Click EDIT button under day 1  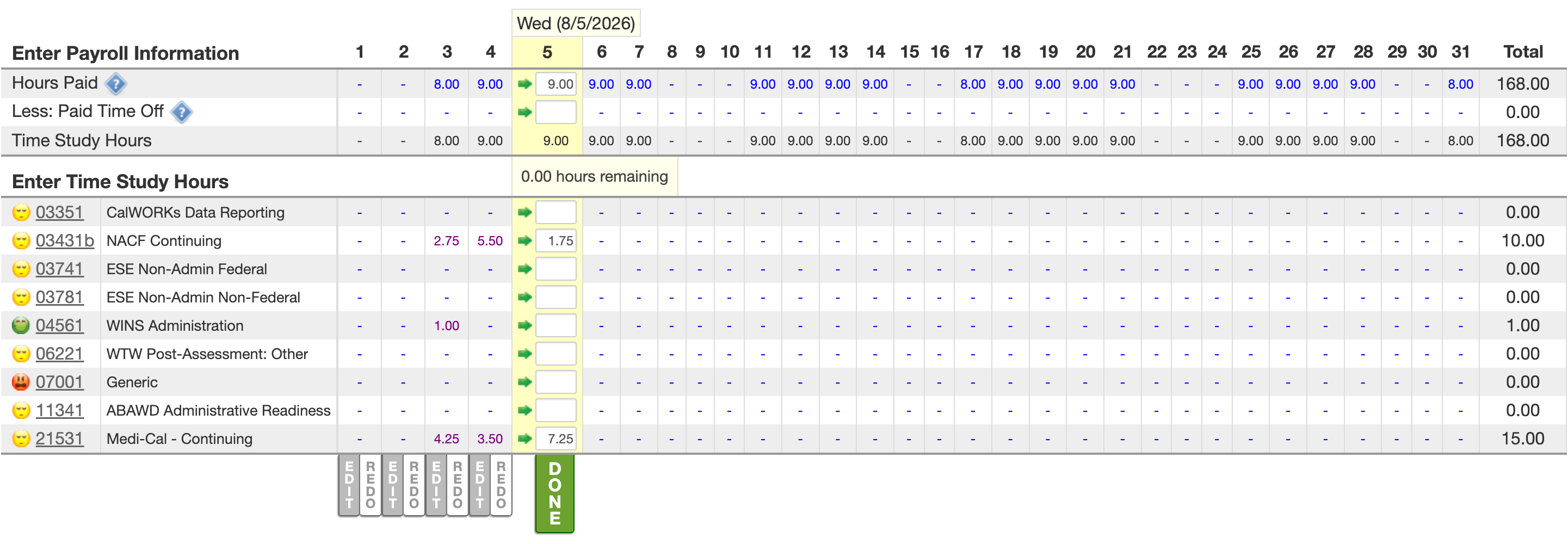[x=349, y=485]
